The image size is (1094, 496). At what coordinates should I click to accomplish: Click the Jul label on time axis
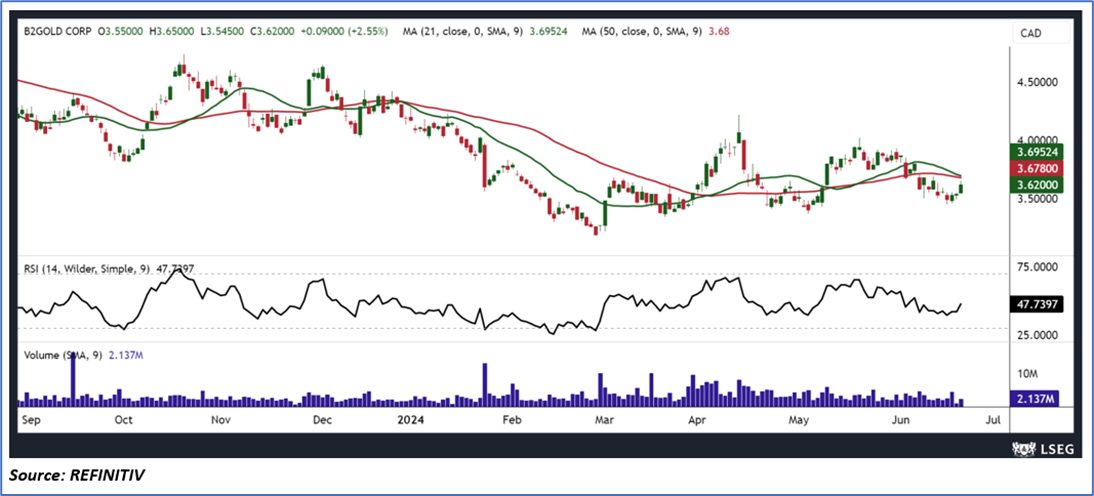994,421
